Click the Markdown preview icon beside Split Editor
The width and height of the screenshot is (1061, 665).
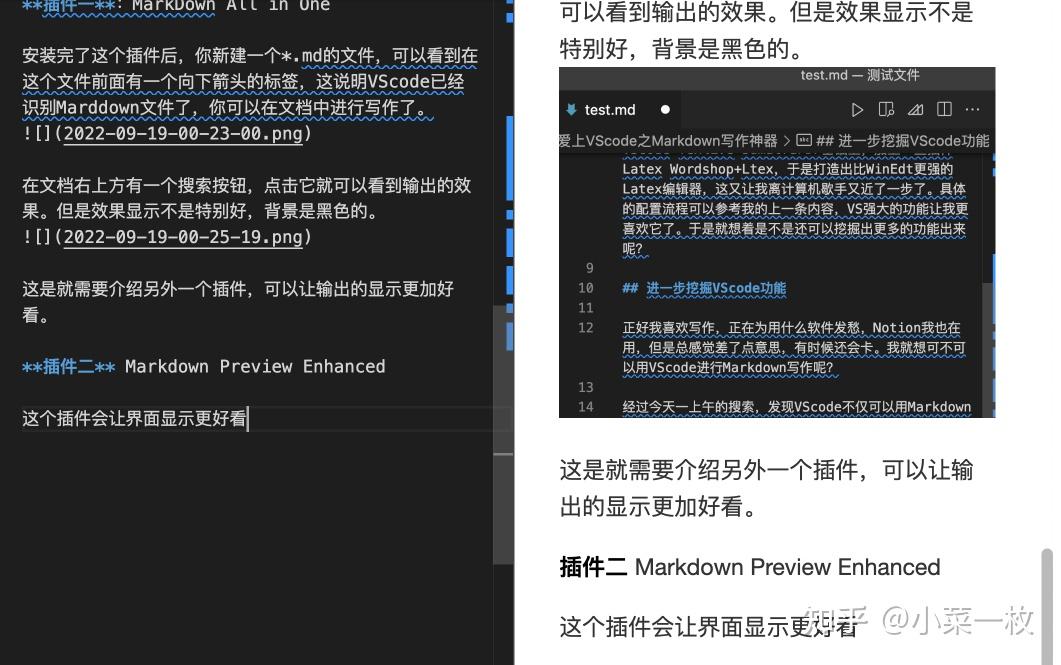coord(916,110)
